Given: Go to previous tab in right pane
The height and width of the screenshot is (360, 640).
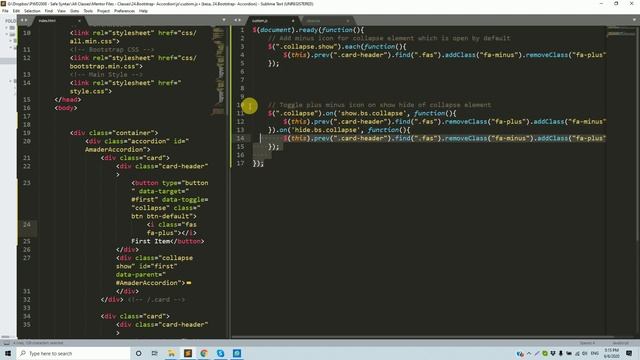Looking at the screenshot, I should point(235,20).
